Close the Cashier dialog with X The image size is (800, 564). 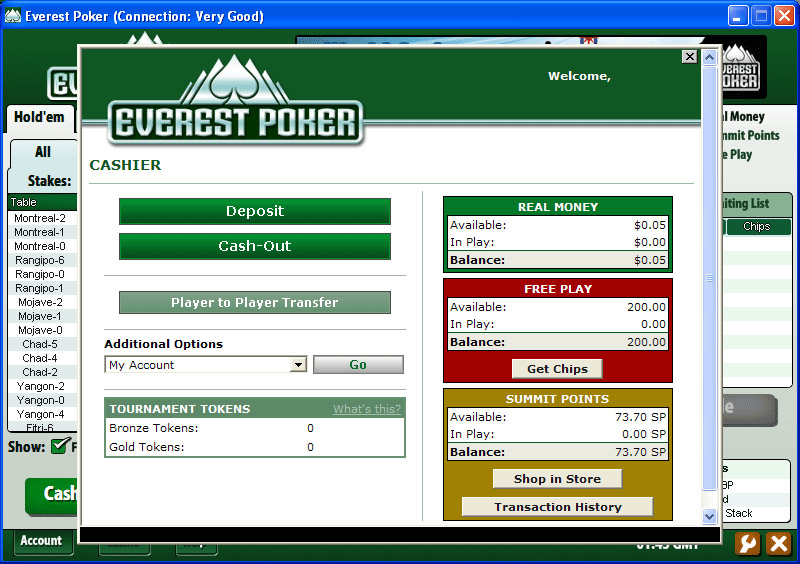coord(689,57)
